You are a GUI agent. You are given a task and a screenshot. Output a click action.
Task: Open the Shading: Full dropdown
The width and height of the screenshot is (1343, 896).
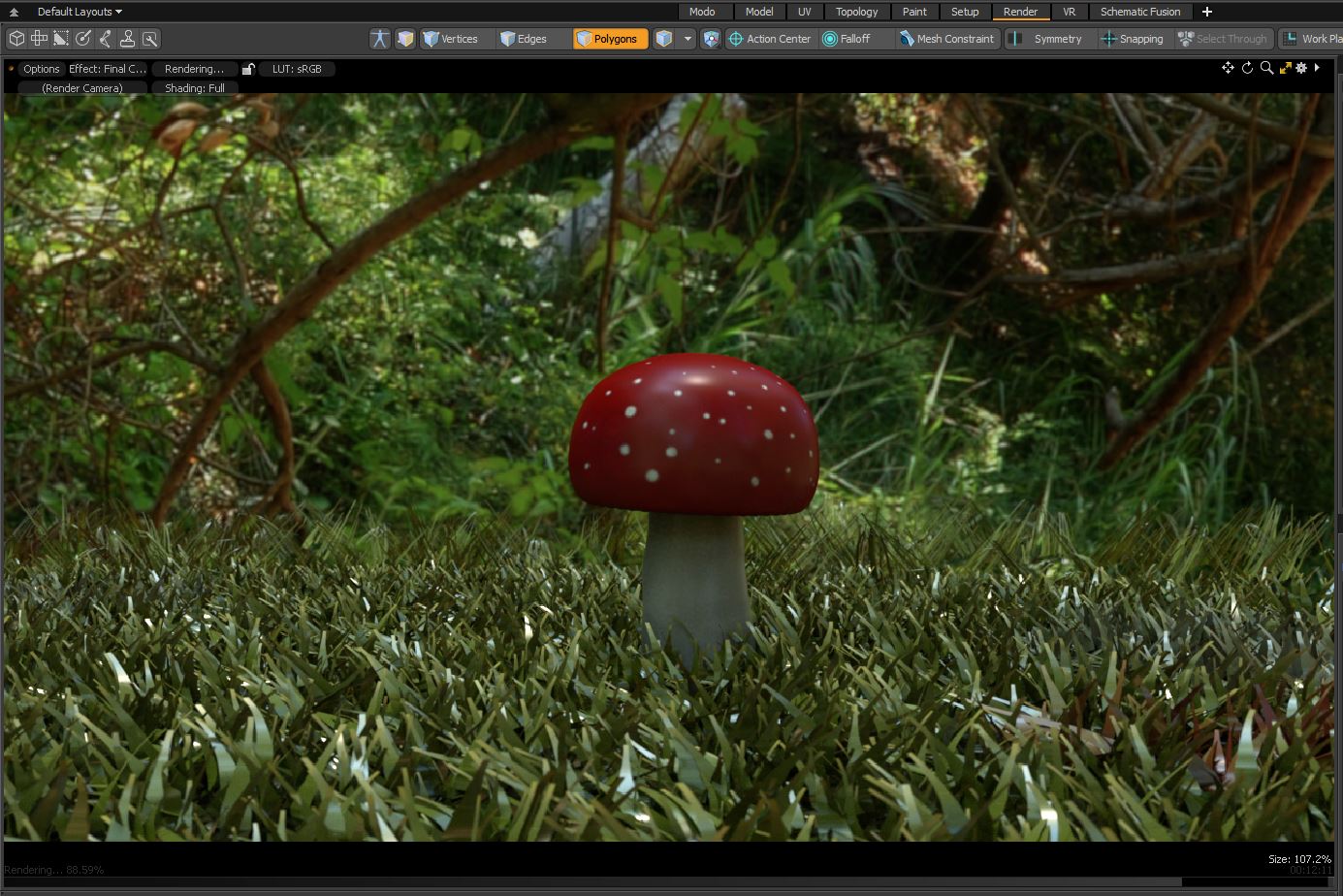pos(195,87)
